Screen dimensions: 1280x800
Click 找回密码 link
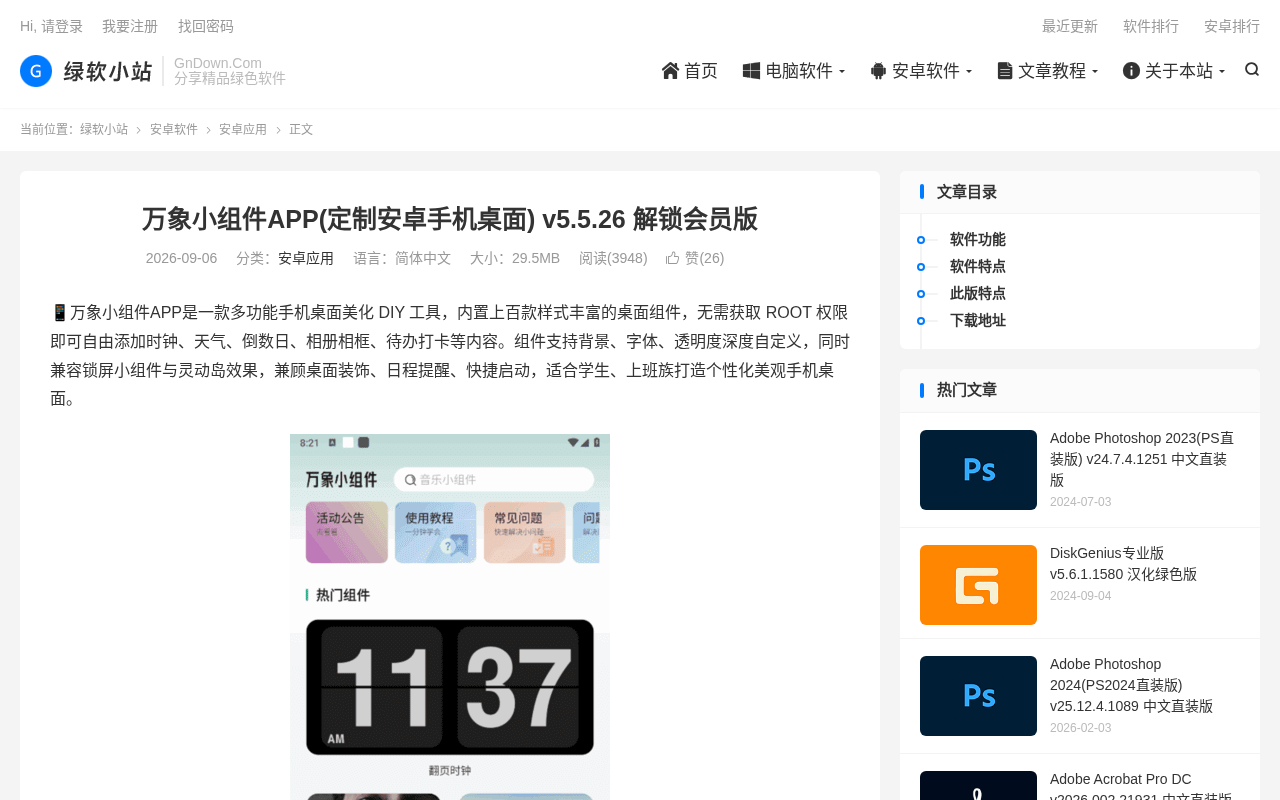tap(206, 26)
